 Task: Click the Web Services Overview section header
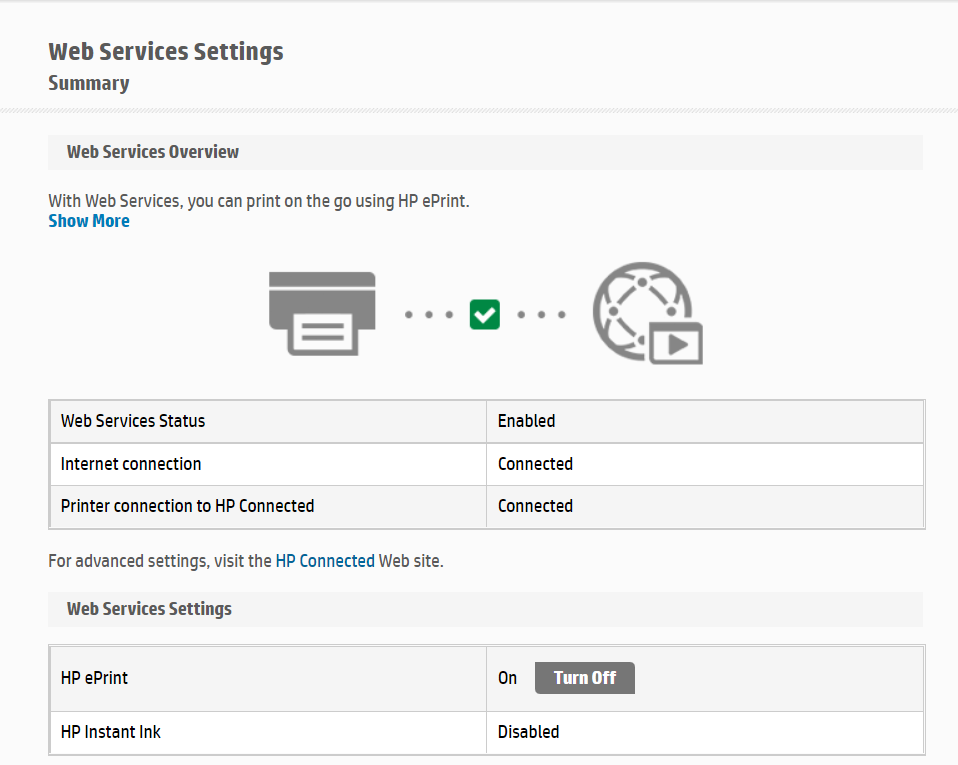(152, 152)
